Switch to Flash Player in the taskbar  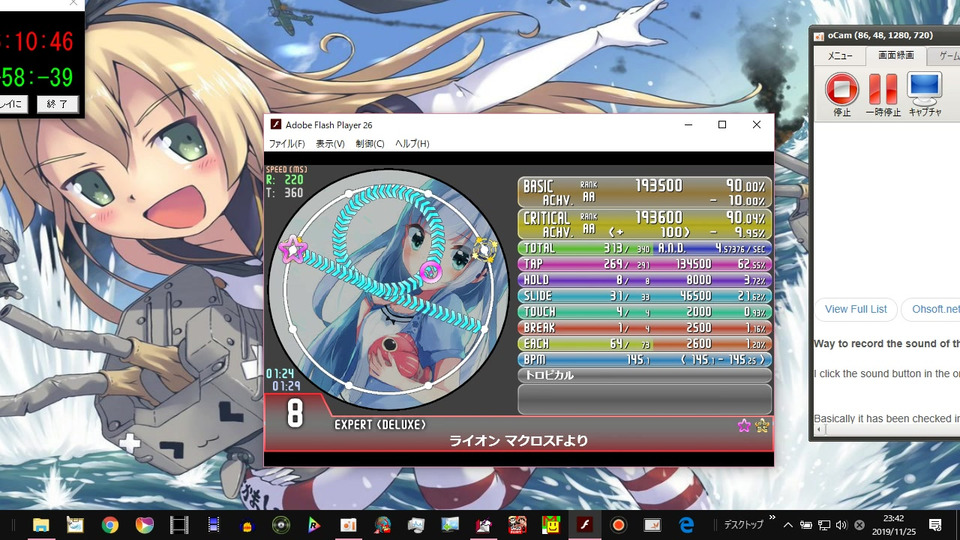tap(585, 525)
